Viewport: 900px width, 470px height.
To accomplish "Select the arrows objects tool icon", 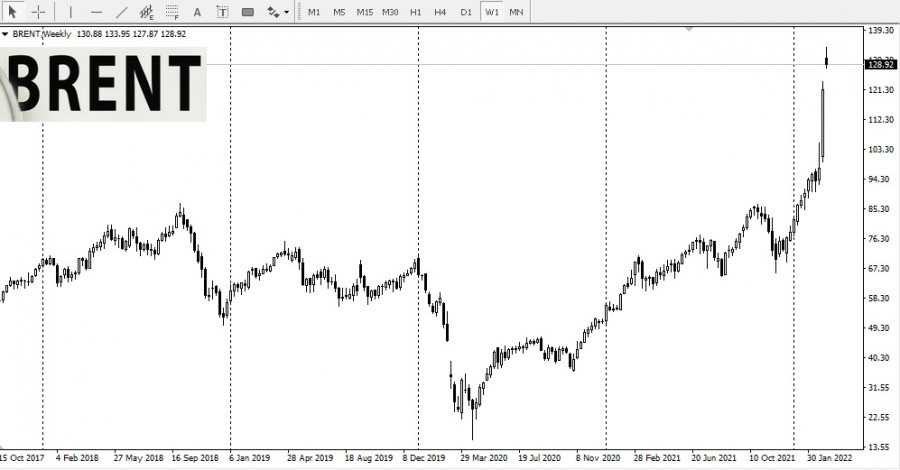I will pyautogui.click(x=273, y=11).
